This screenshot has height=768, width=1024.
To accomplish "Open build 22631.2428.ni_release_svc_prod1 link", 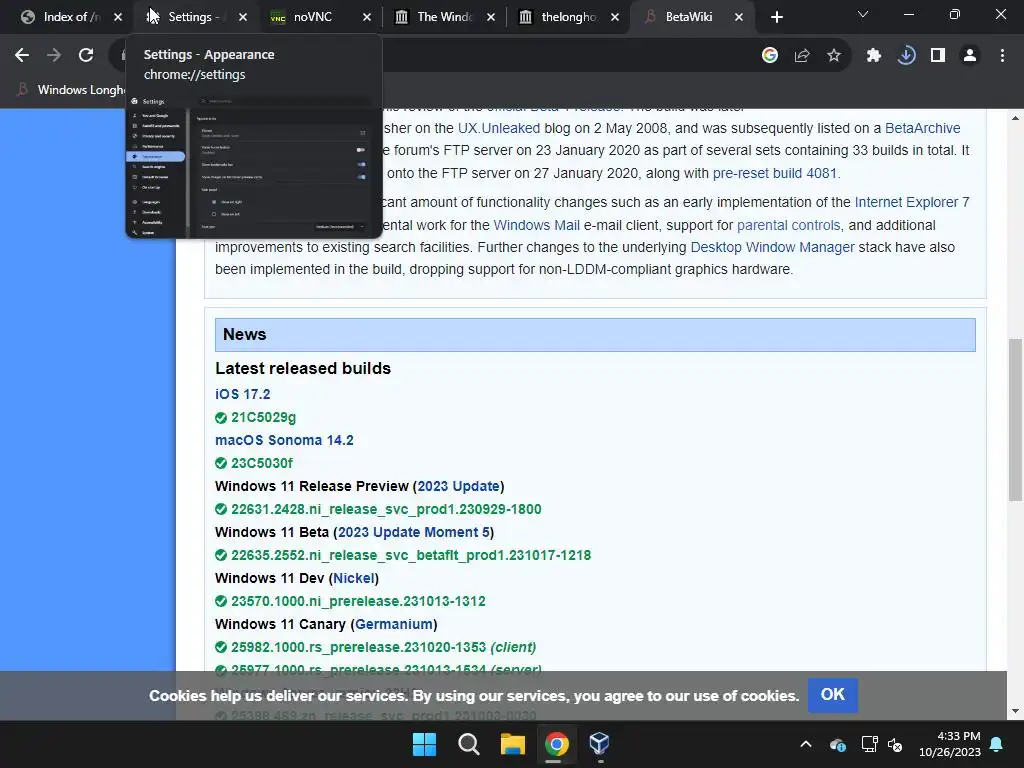I will [386, 509].
